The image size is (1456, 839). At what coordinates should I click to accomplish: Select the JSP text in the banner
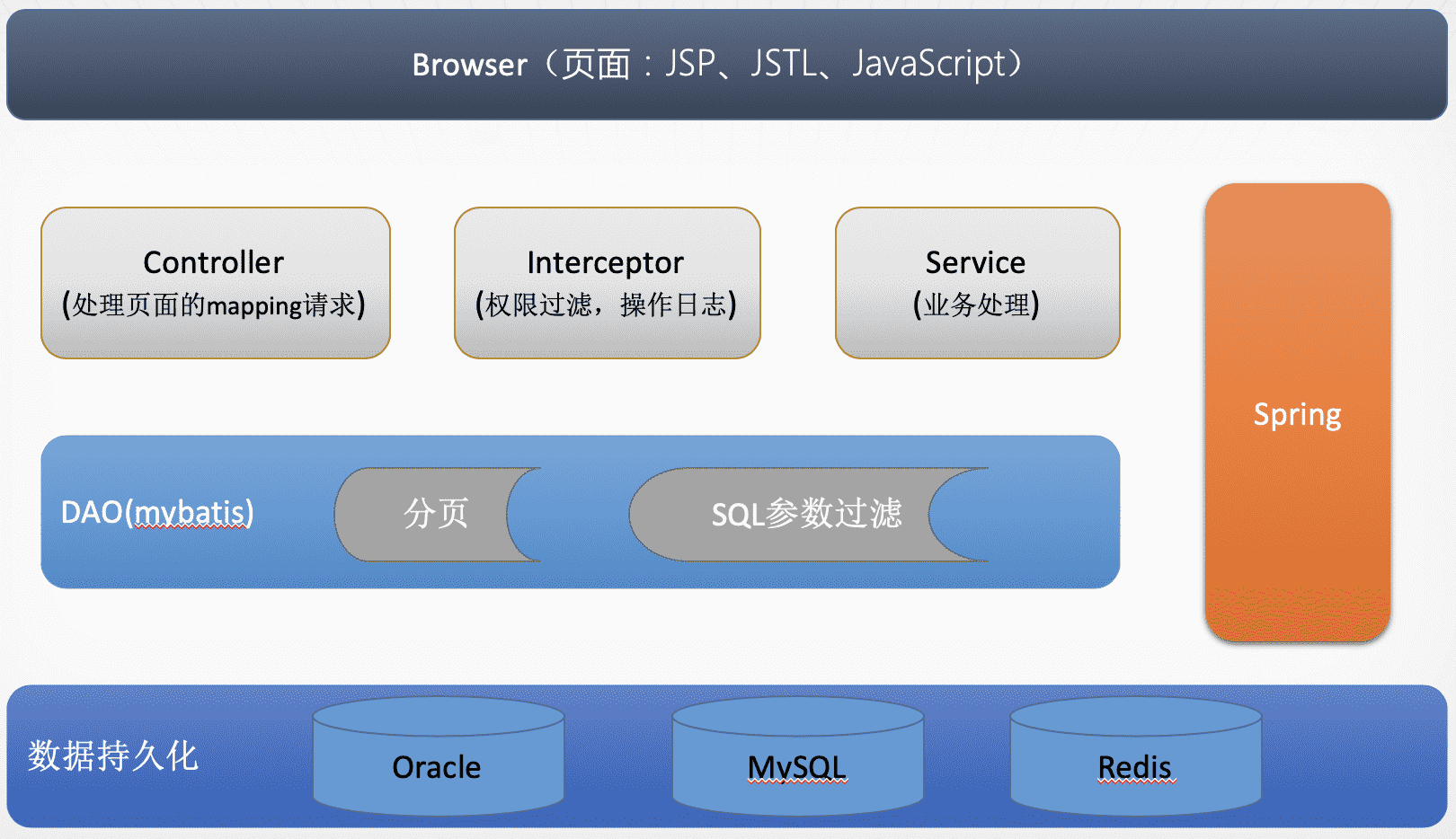click(689, 64)
